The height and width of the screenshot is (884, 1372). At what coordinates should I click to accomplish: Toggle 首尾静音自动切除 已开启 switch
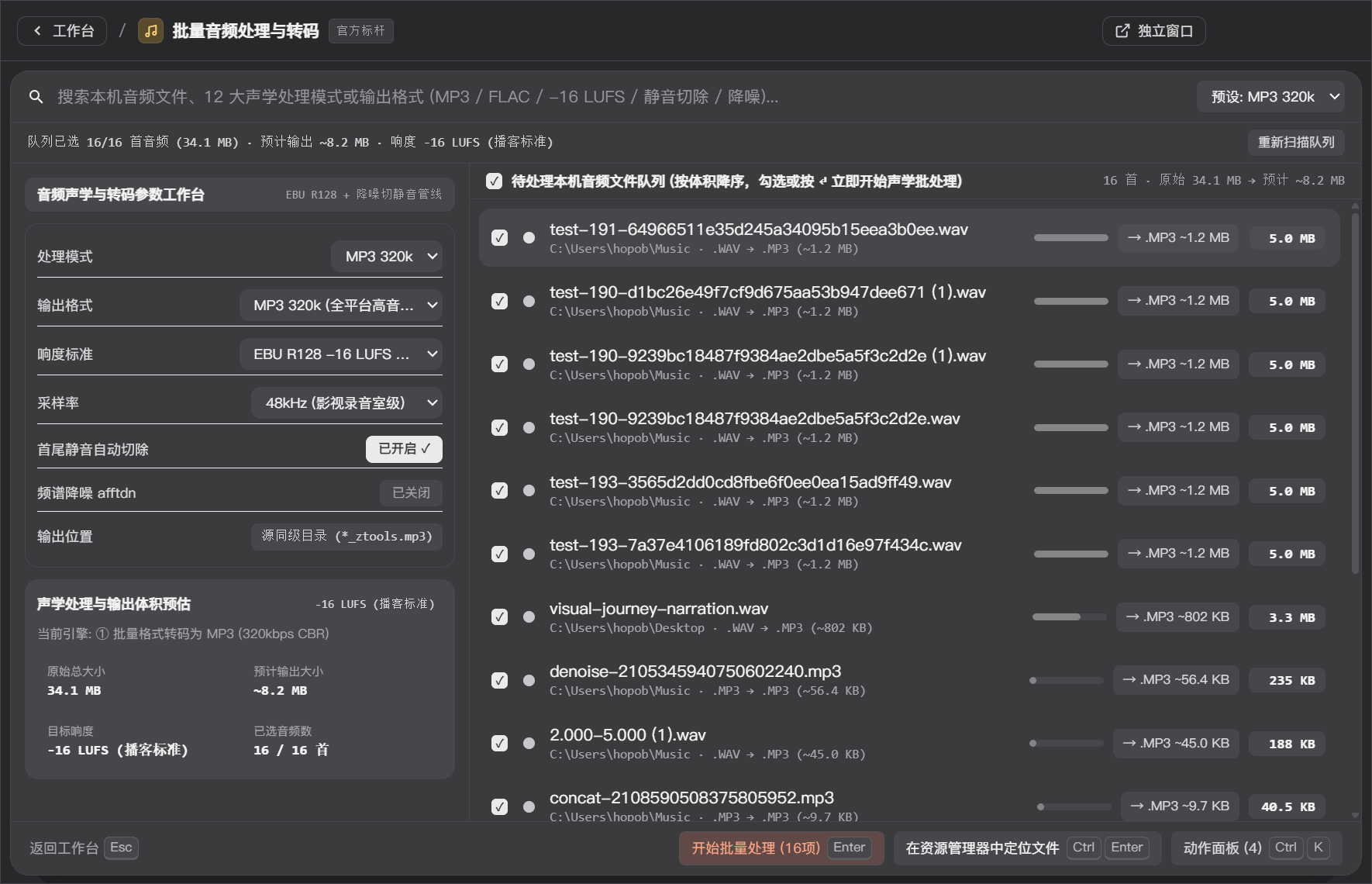click(x=404, y=449)
